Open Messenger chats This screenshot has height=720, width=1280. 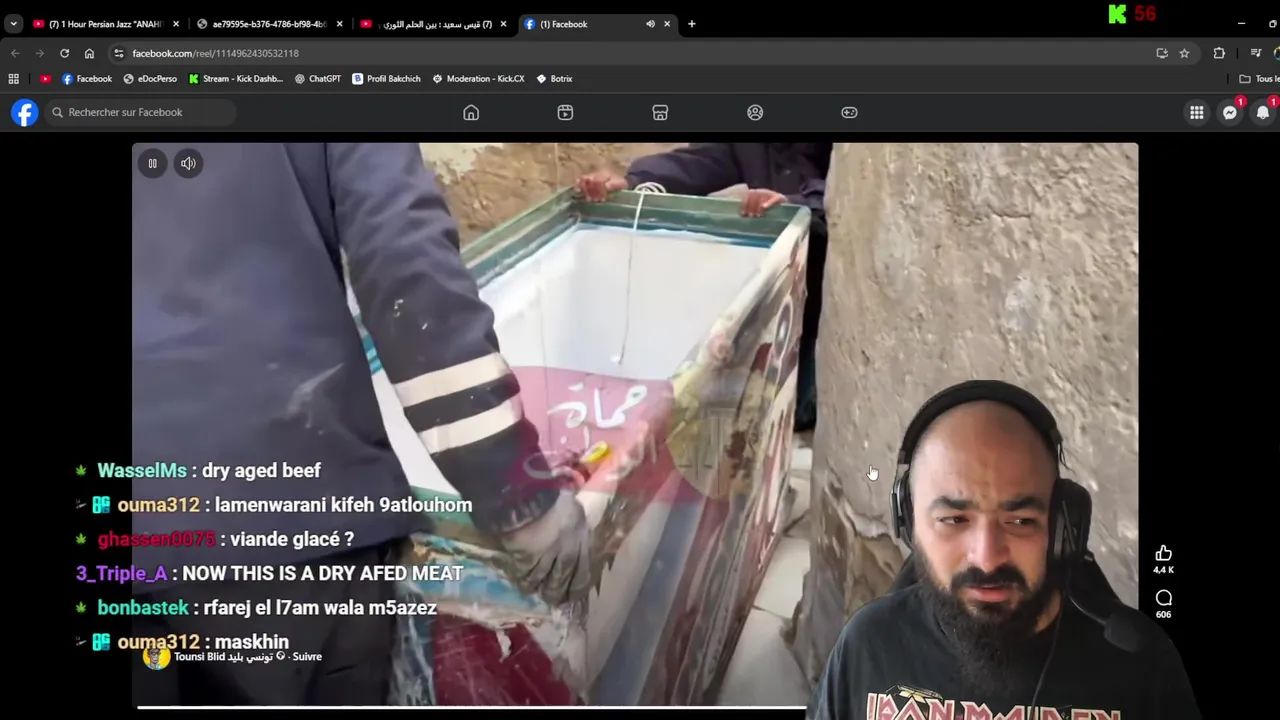(x=1230, y=113)
